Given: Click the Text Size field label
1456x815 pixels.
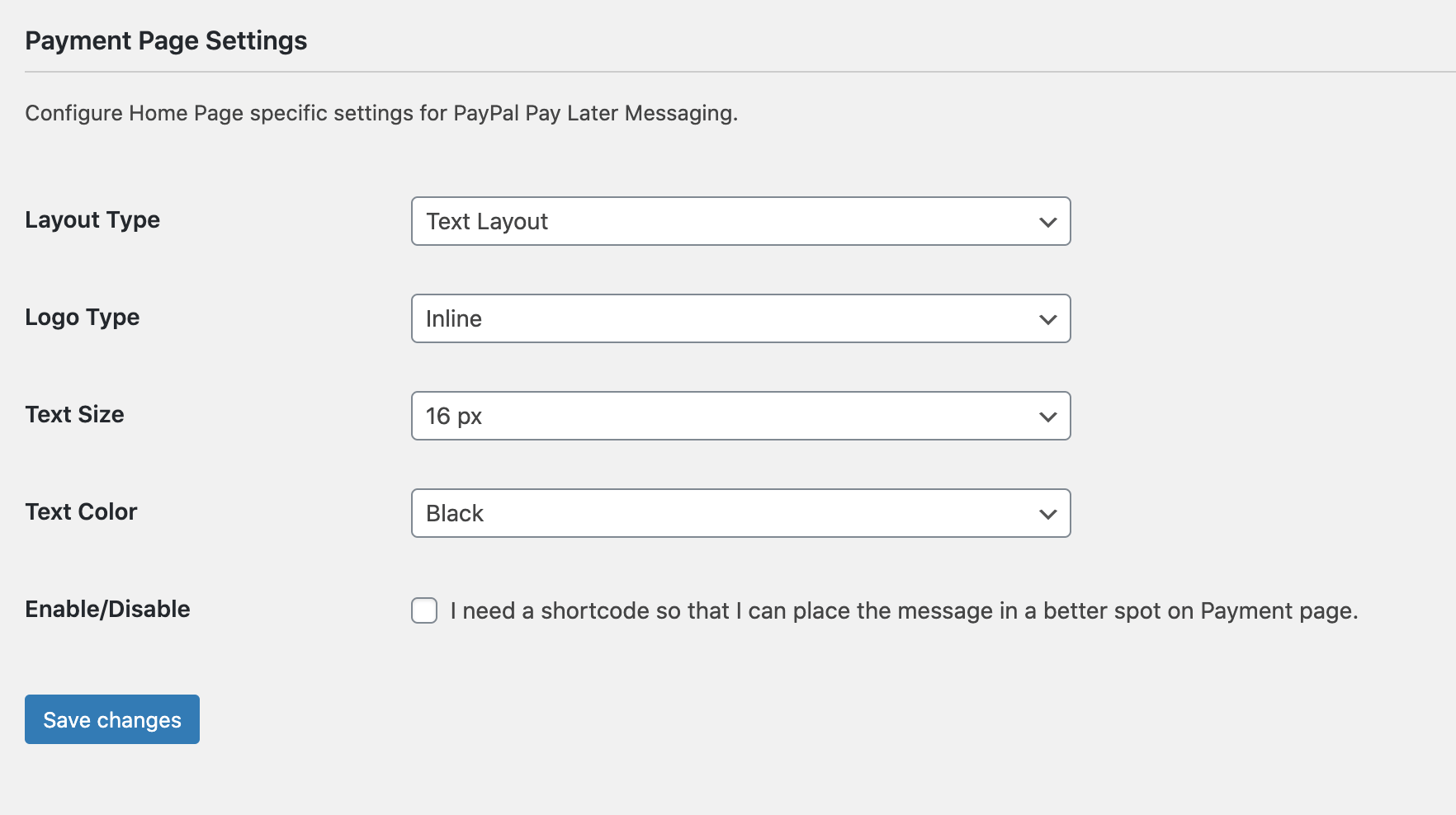Looking at the screenshot, I should click(x=74, y=414).
